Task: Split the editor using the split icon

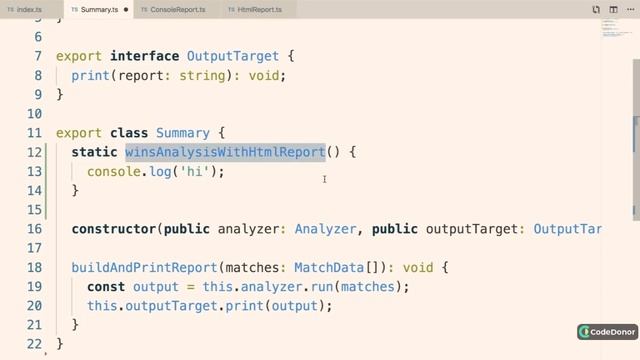Action: 613,9
